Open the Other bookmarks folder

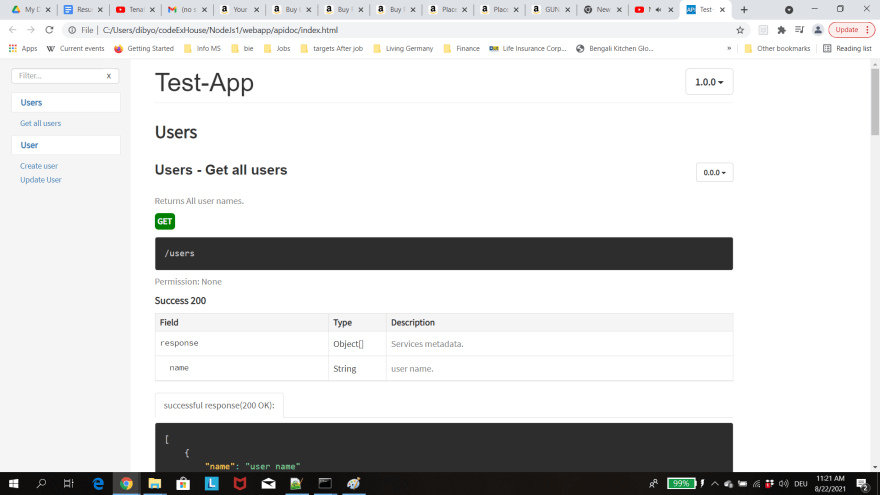777,49
